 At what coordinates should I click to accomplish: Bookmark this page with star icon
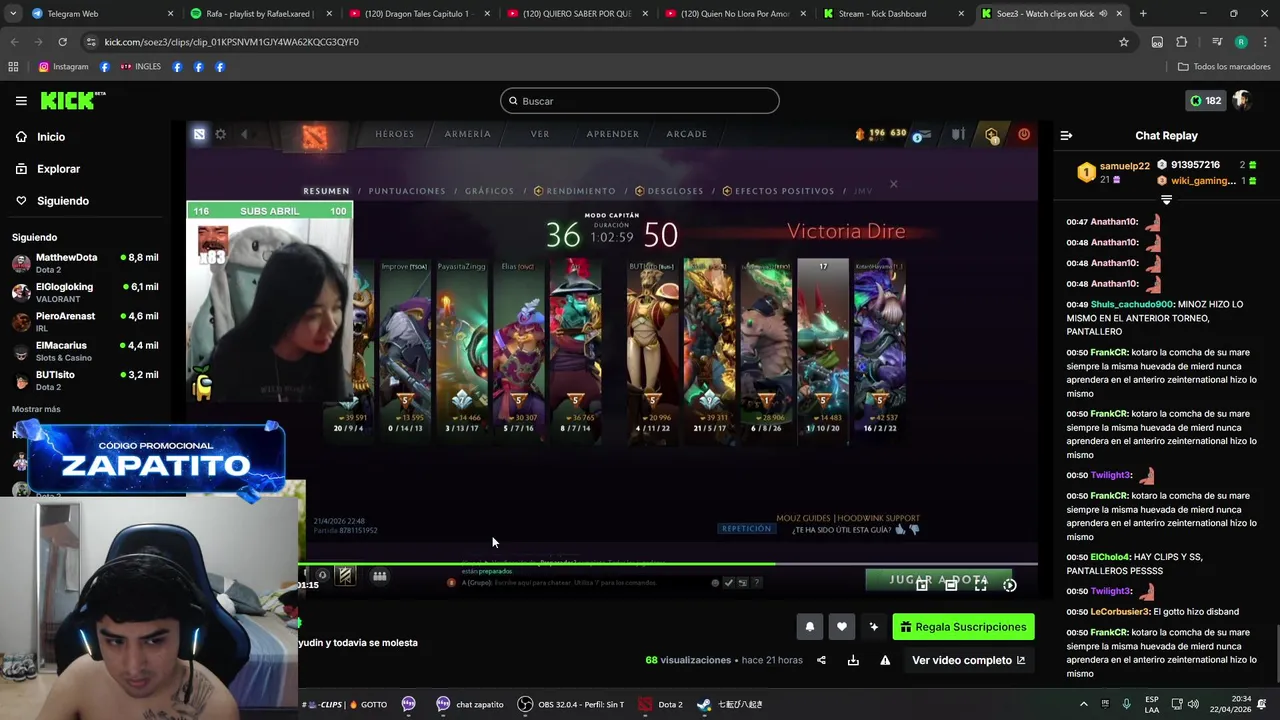tap(1124, 42)
